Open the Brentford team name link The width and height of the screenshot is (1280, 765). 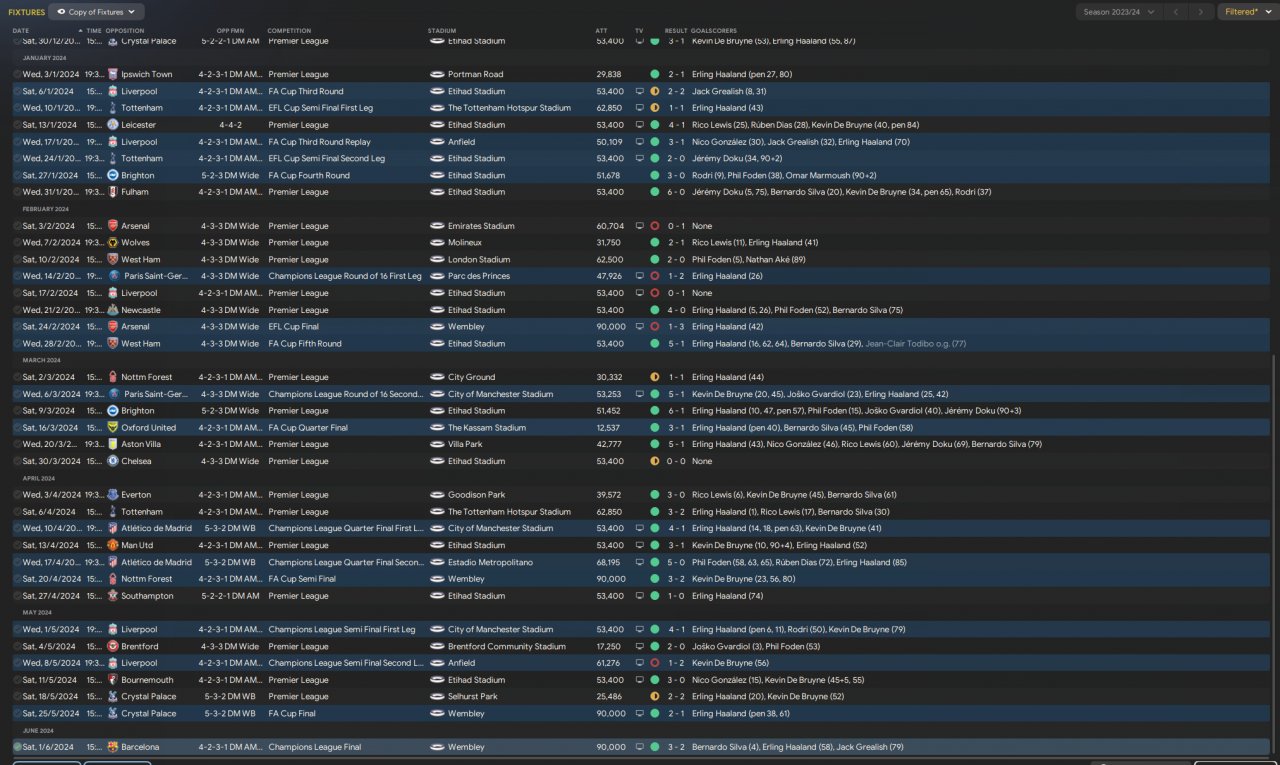point(140,647)
